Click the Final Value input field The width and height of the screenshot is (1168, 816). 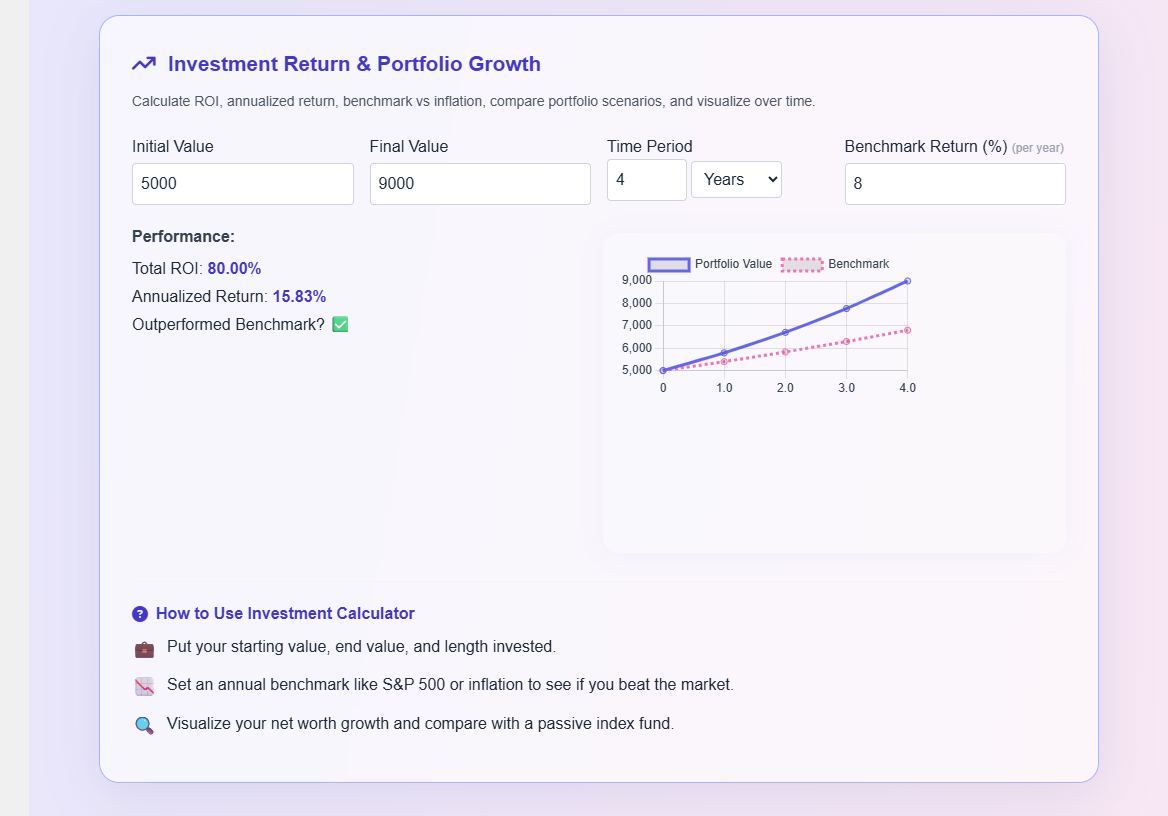pos(480,184)
